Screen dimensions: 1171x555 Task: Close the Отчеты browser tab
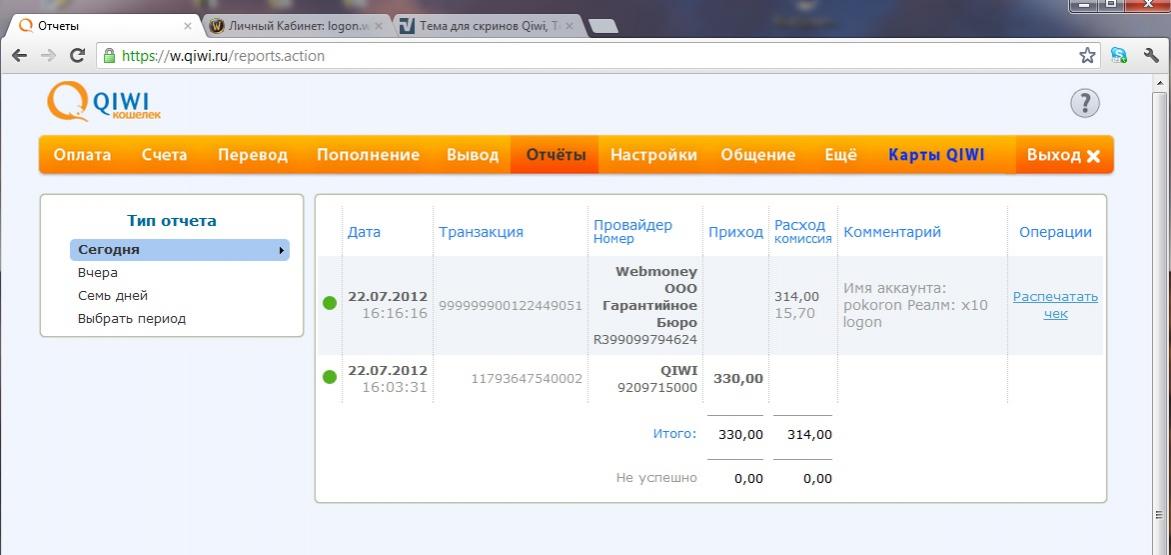coord(187,26)
